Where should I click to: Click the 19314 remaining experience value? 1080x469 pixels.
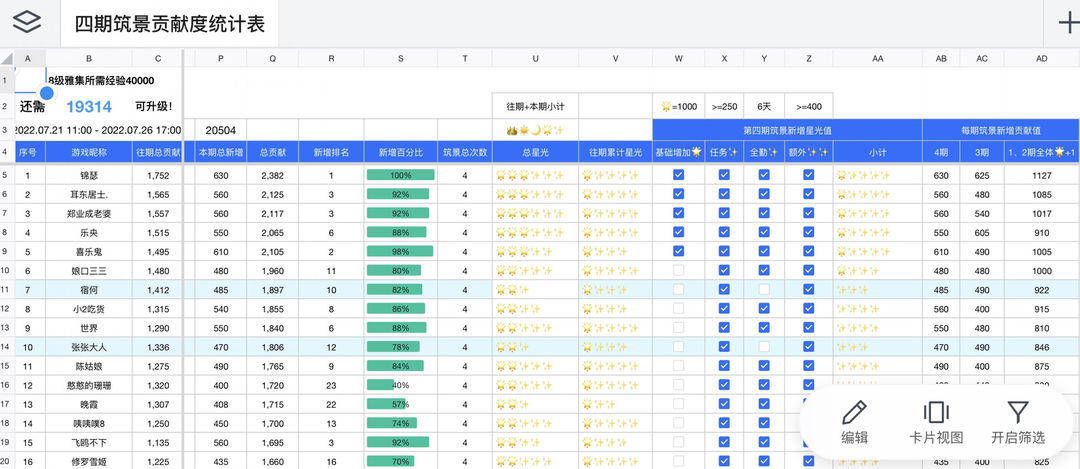[89, 107]
